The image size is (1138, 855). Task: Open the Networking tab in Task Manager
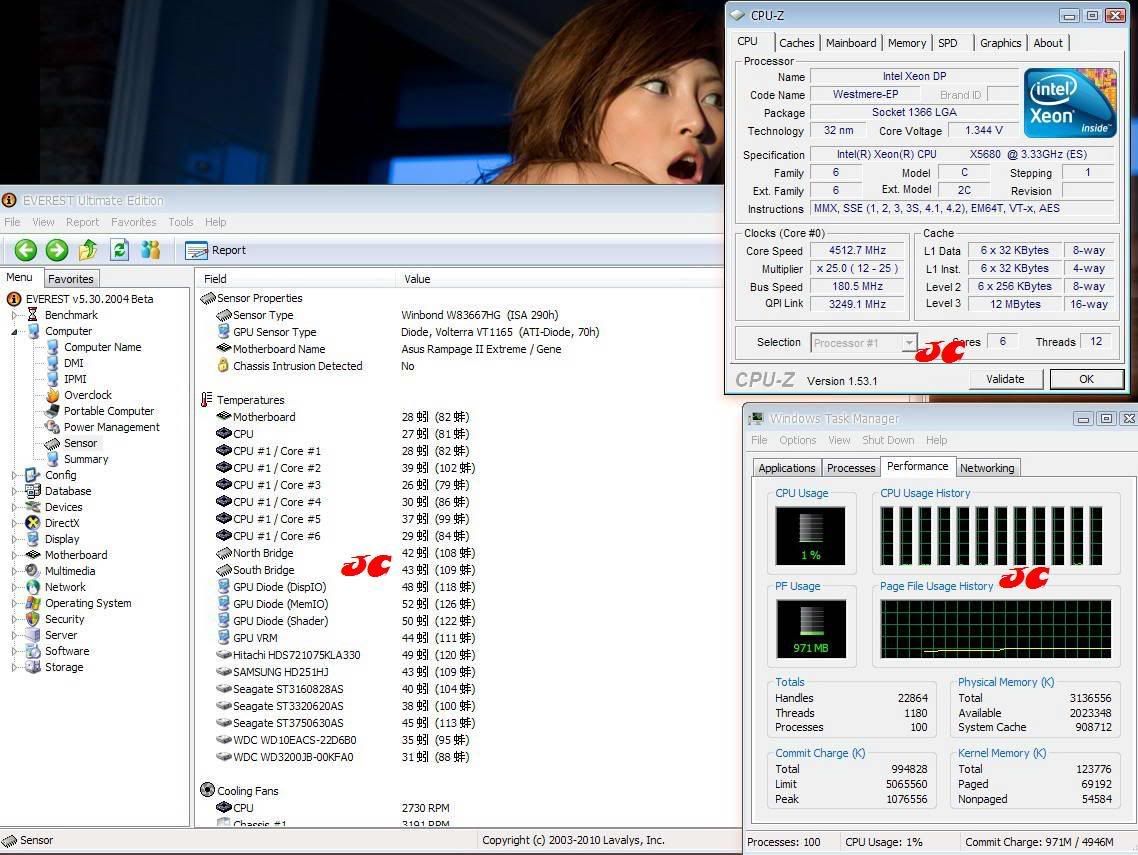point(986,468)
